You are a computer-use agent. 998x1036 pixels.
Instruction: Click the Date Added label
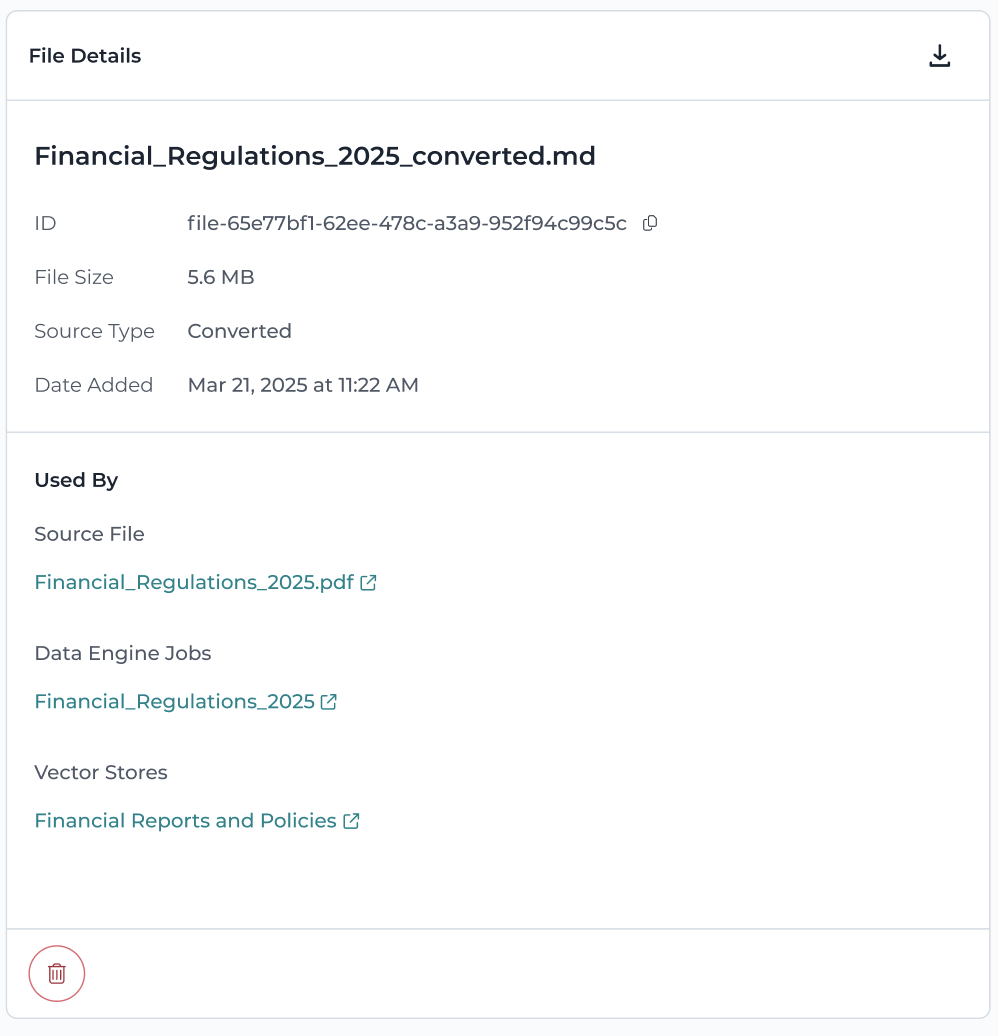(x=93, y=385)
